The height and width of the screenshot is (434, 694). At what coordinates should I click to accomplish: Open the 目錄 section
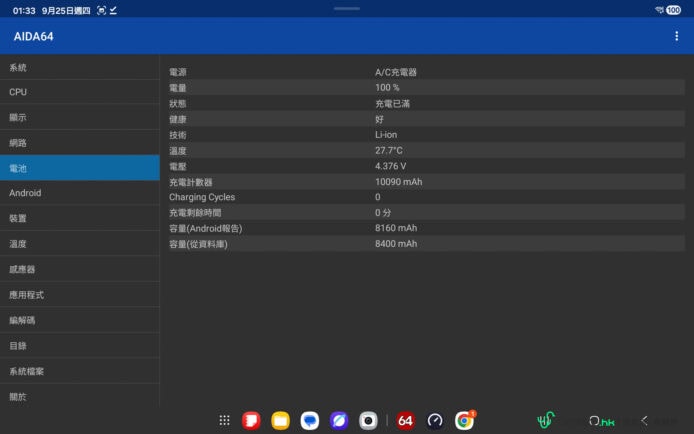(x=80, y=346)
